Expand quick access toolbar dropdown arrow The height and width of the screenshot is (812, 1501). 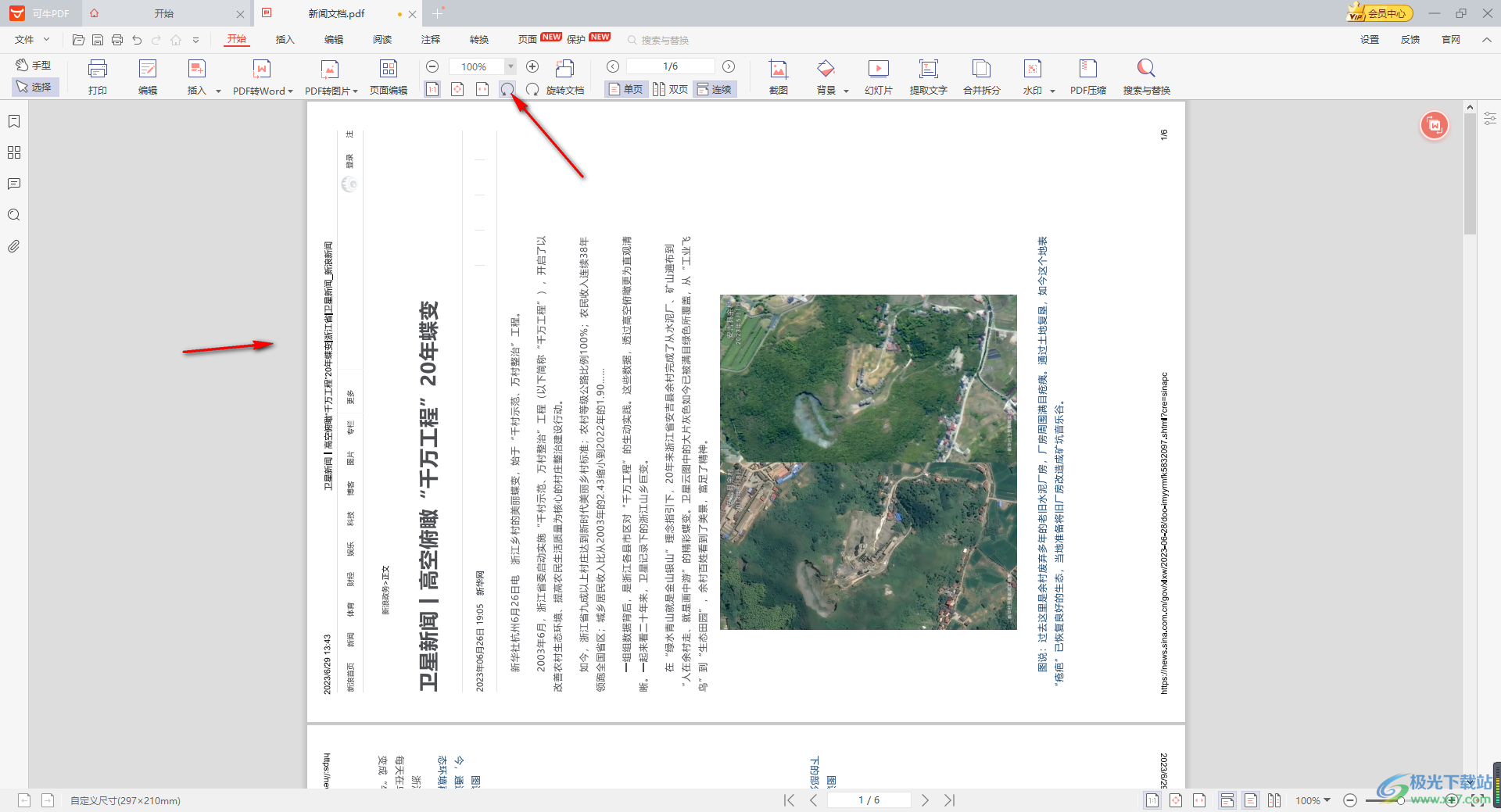(195, 40)
